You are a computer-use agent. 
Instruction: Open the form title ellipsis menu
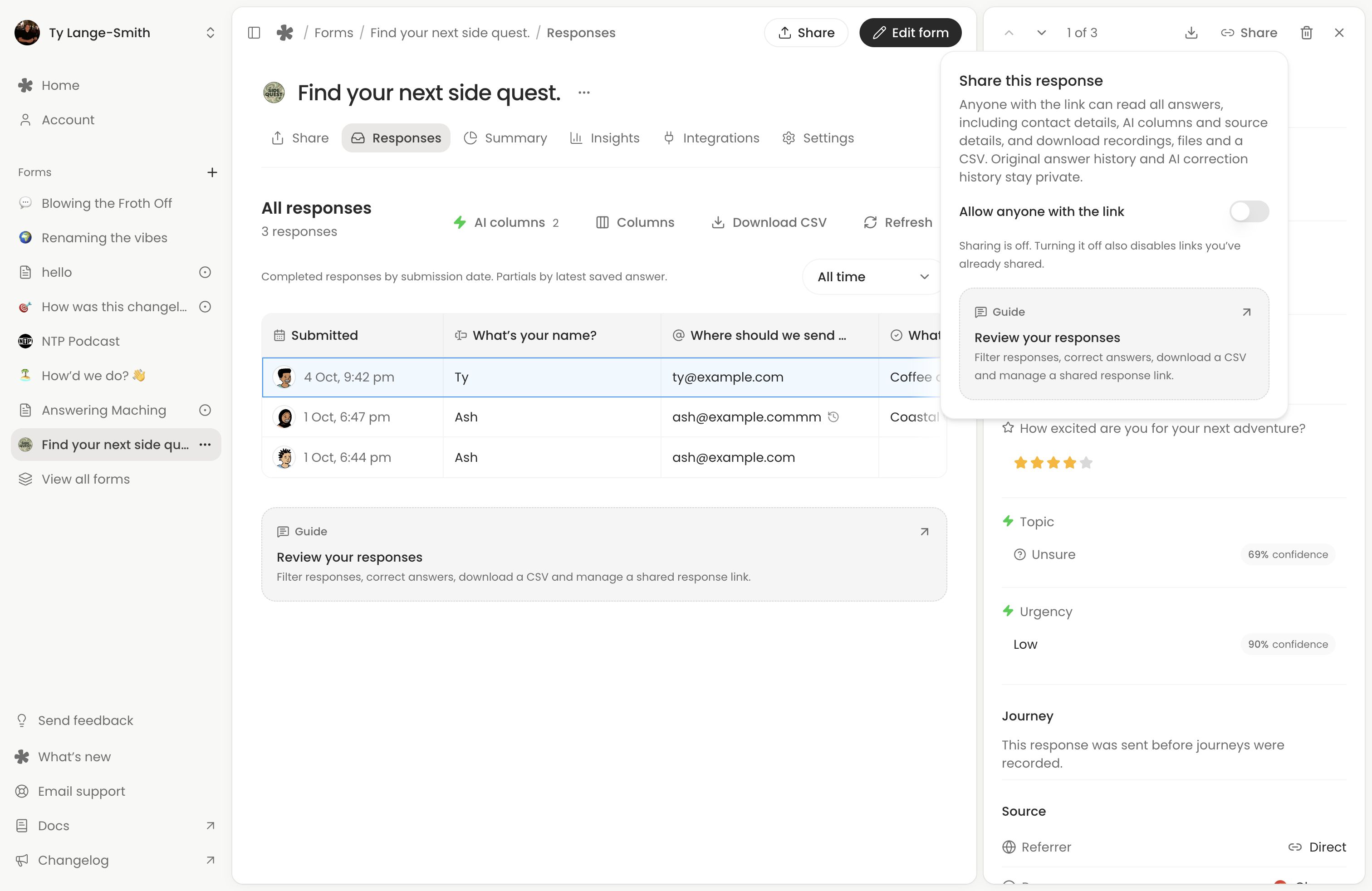(x=584, y=93)
